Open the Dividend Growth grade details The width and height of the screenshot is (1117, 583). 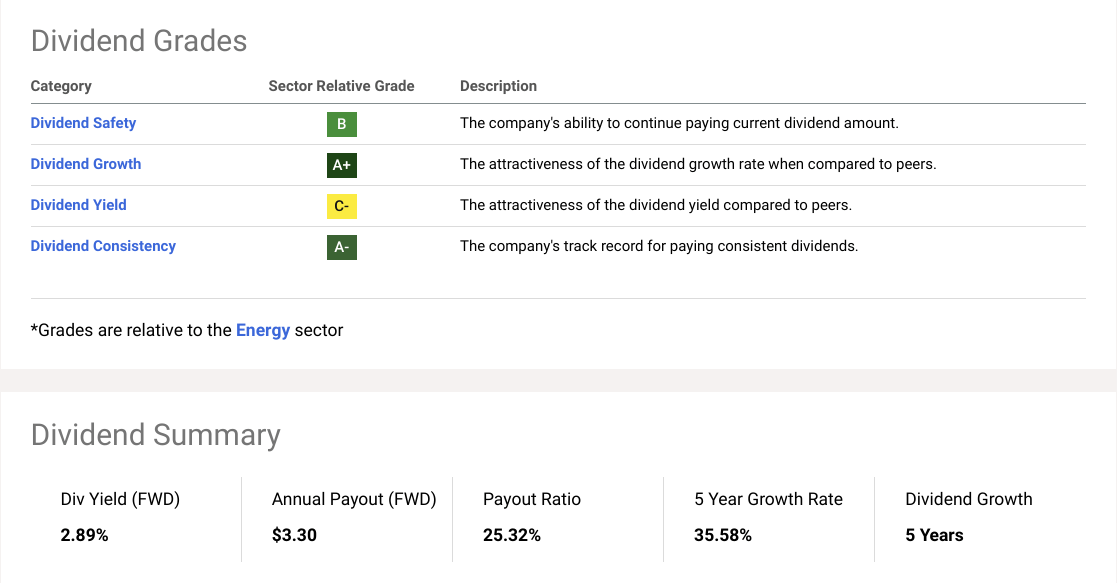click(86, 164)
